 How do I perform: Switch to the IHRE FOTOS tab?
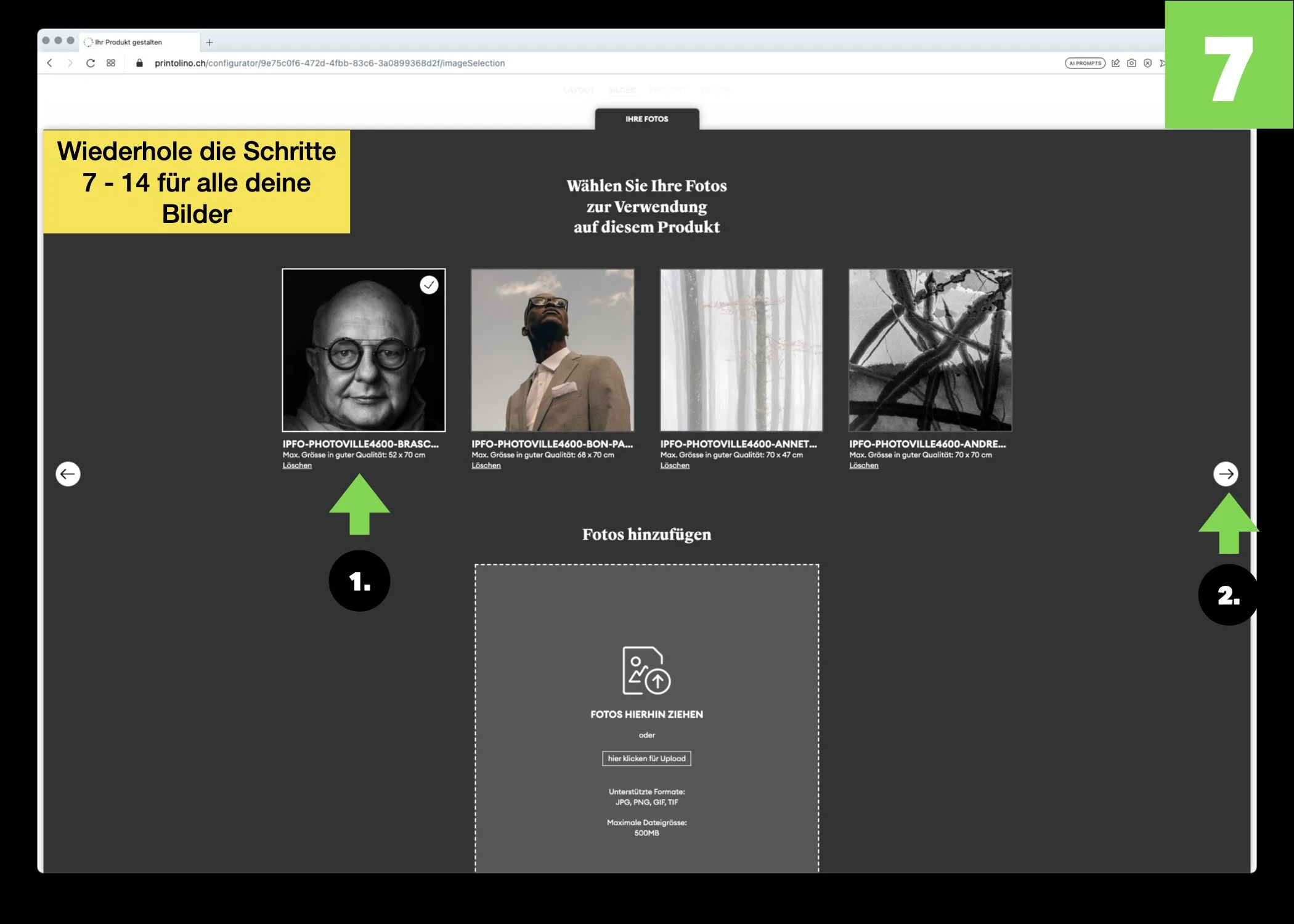click(x=646, y=119)
